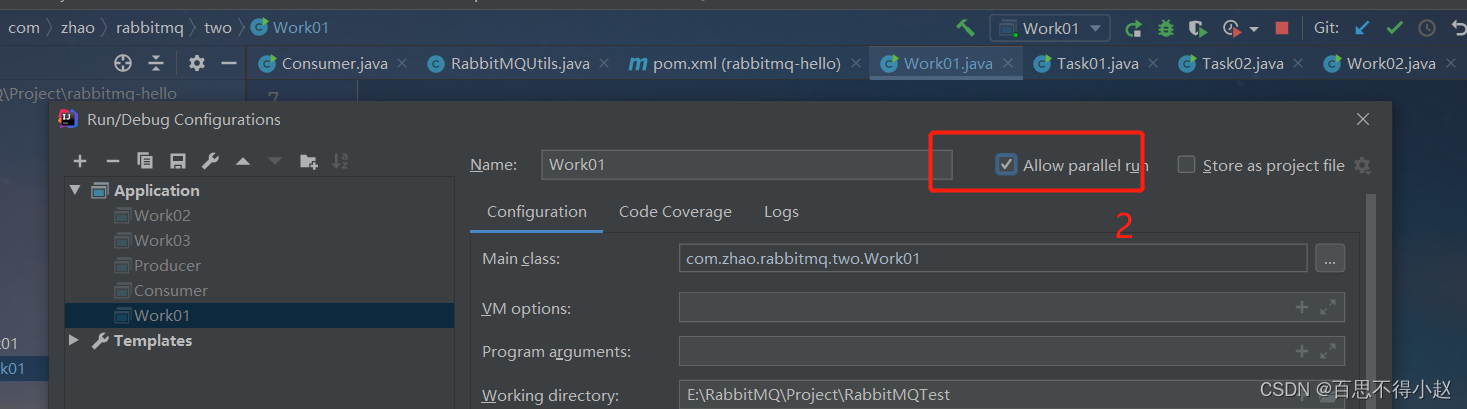Viewport: 1467px width, 409px height.
Task: Click 'rabbitmq' breadcrumb in navigation bar
Action: [x=150, y=27]
